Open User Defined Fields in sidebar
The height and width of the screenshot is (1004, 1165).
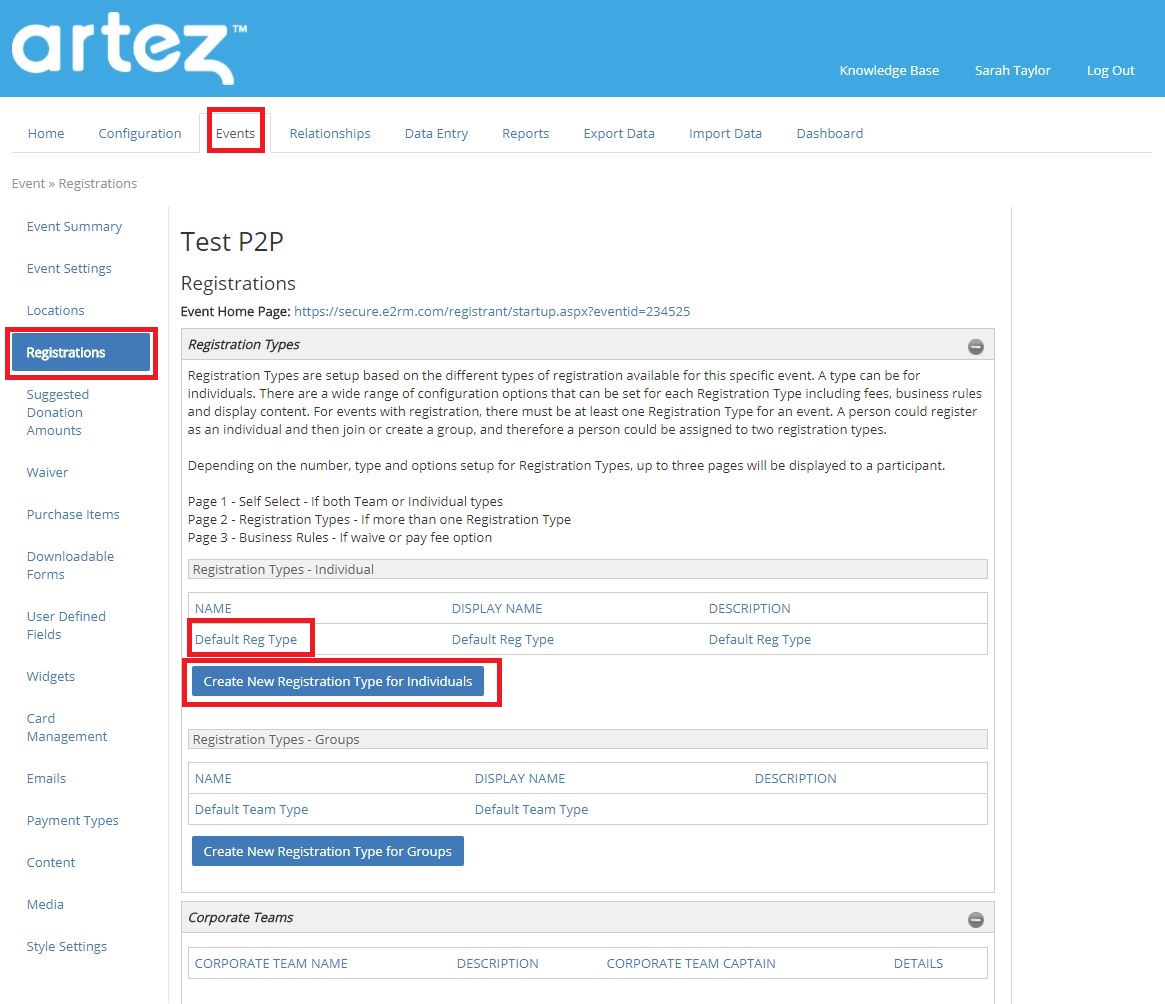[66, 626]
